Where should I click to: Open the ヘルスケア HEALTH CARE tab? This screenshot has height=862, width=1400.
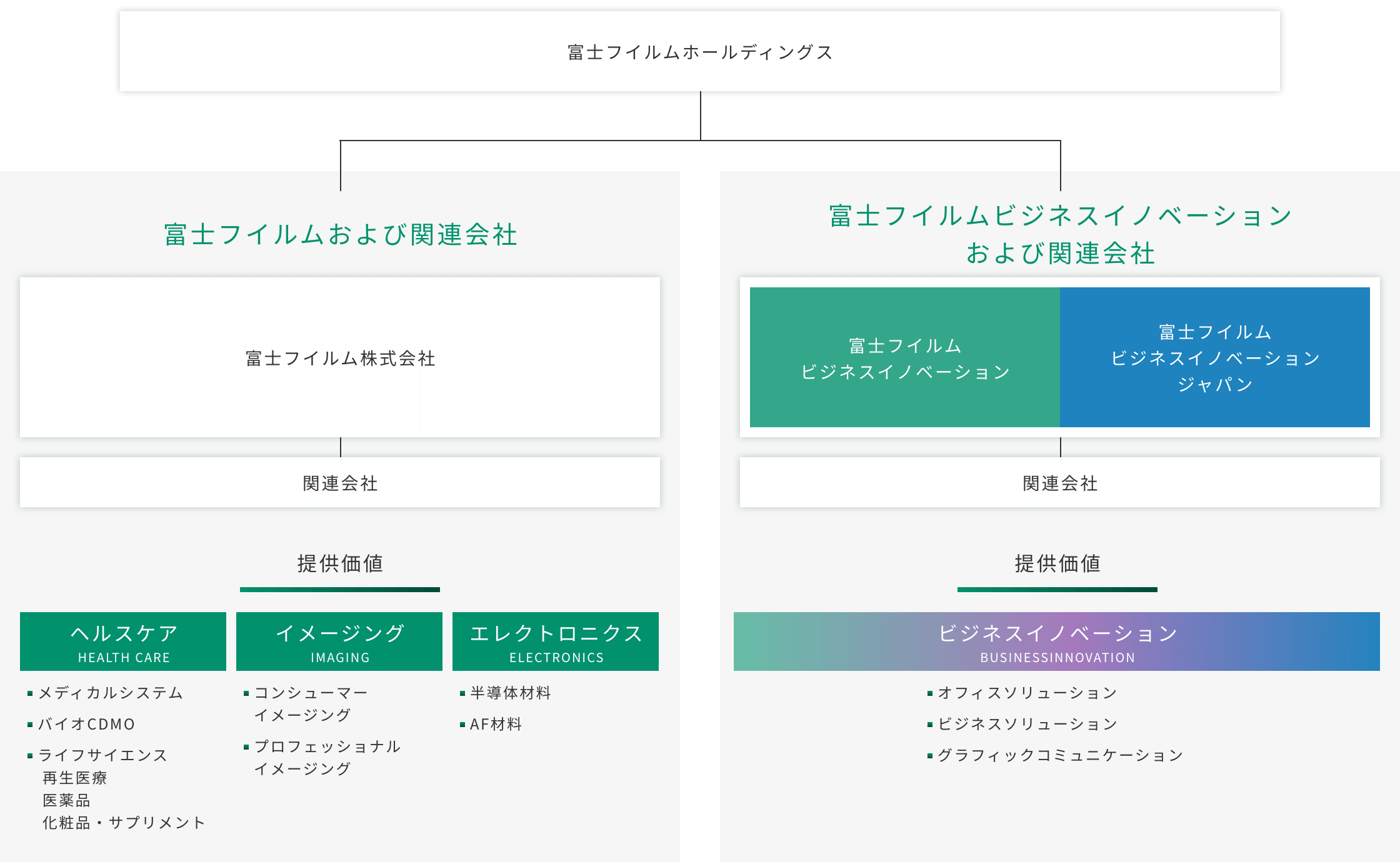pos(123,642)
